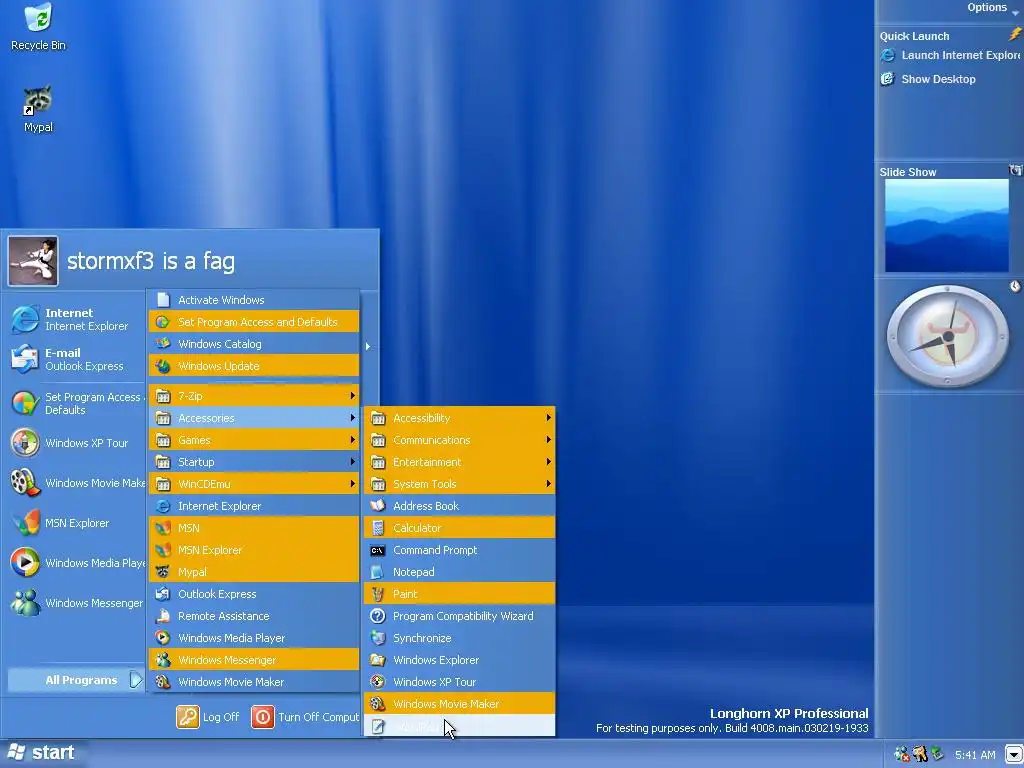Open the sidebar Options dropdown

coord(993,8)
